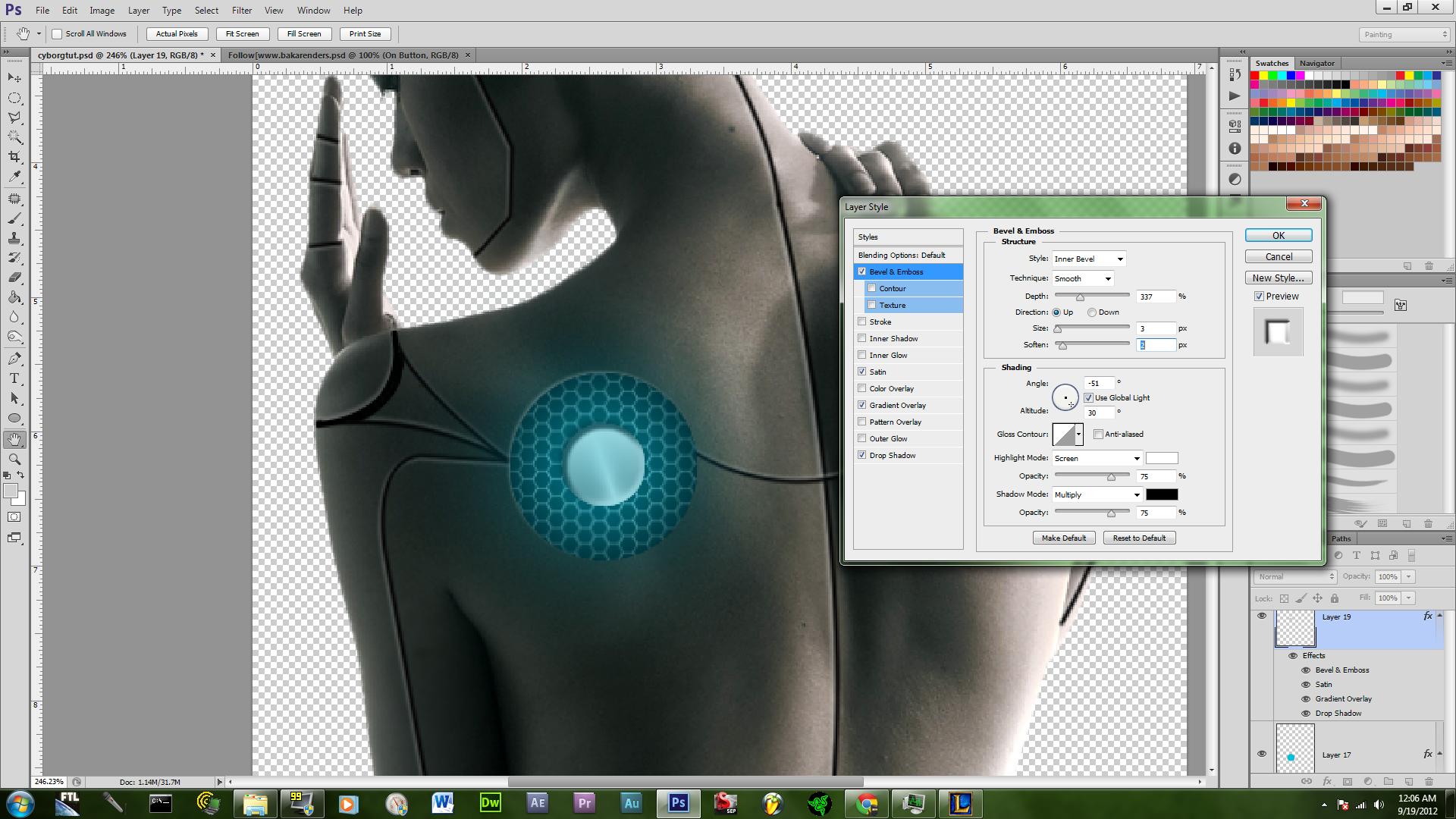Screen dimensions: 1456x819
Task: Open Google Chrome from the taskbar
Action: tap(867, 803)
